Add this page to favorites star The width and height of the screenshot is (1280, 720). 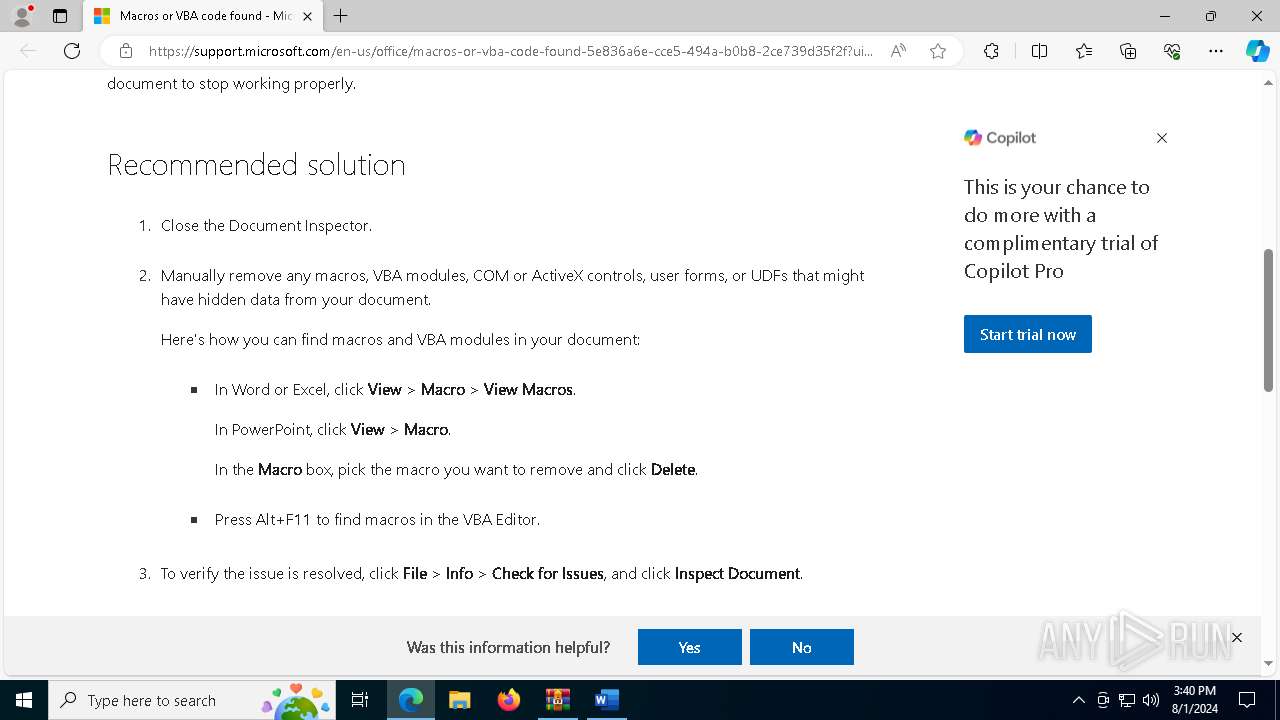click(937, 51)
